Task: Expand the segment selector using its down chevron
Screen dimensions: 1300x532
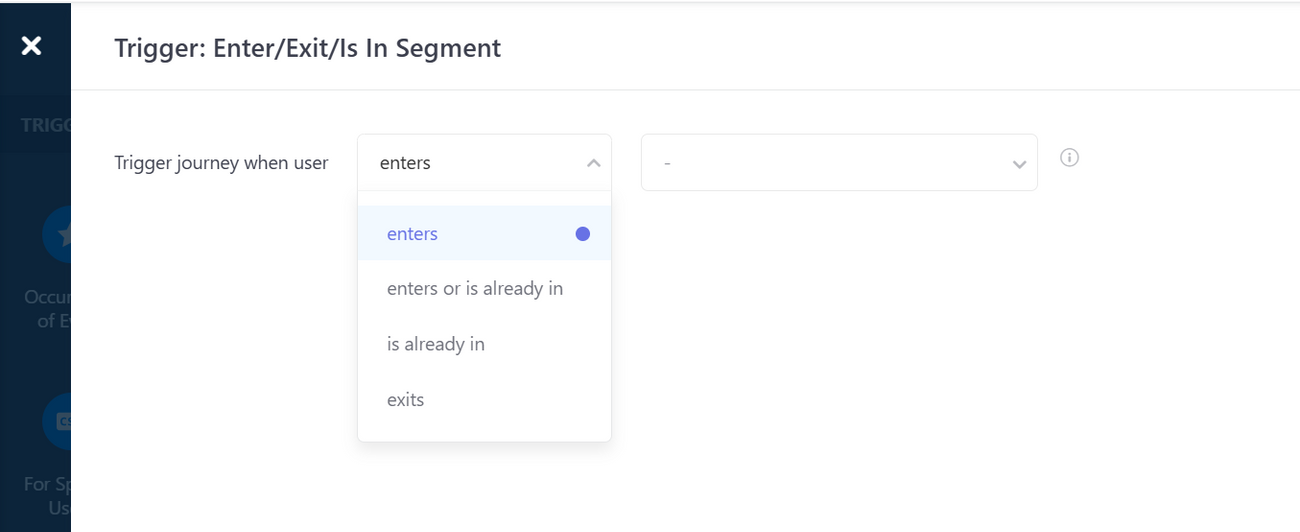Action: 1019,164
